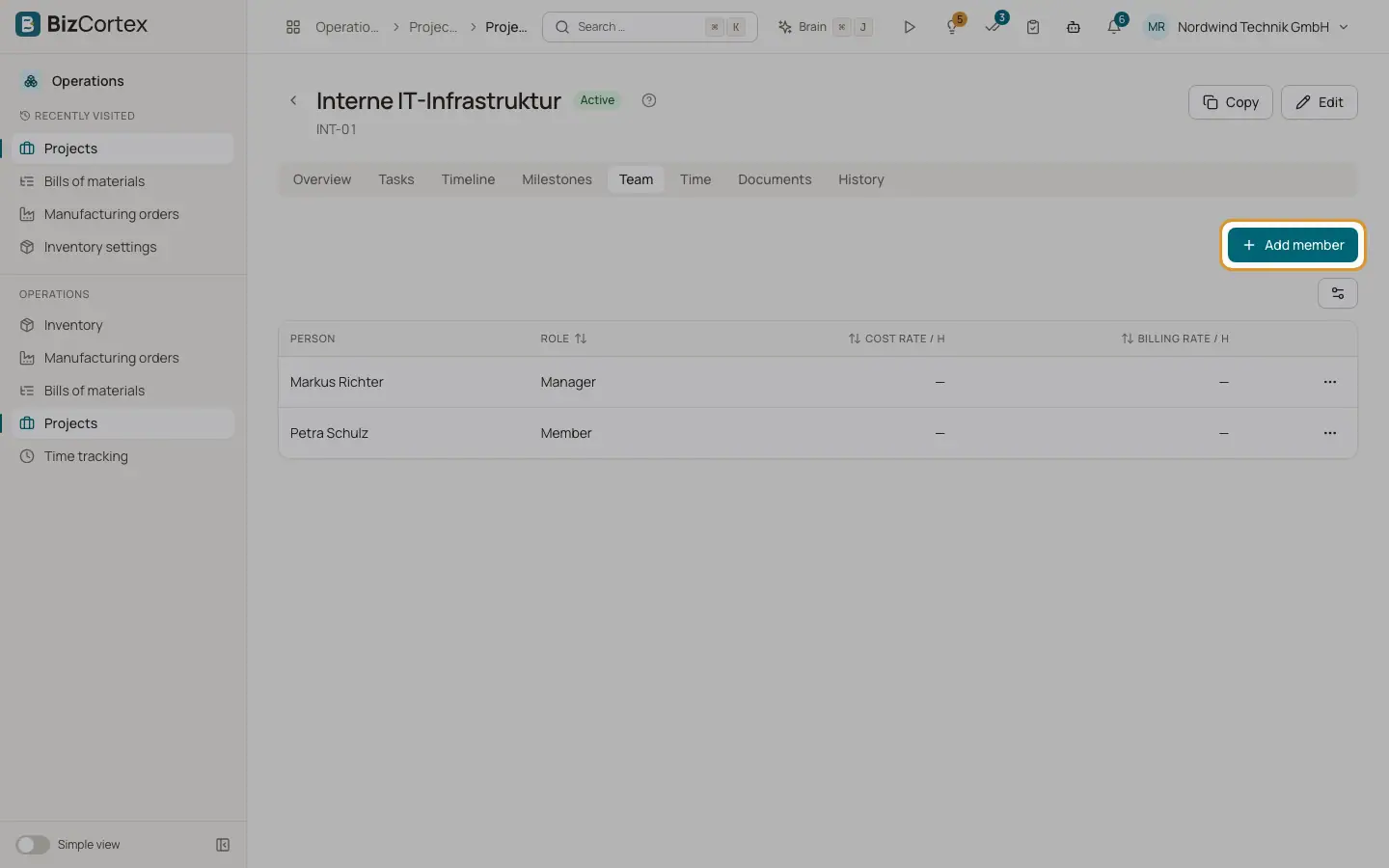Click the robot icon in top bar
The width and height of the screenshot is (1389, 868).
pyautogui.click(x=1074, y=27)
